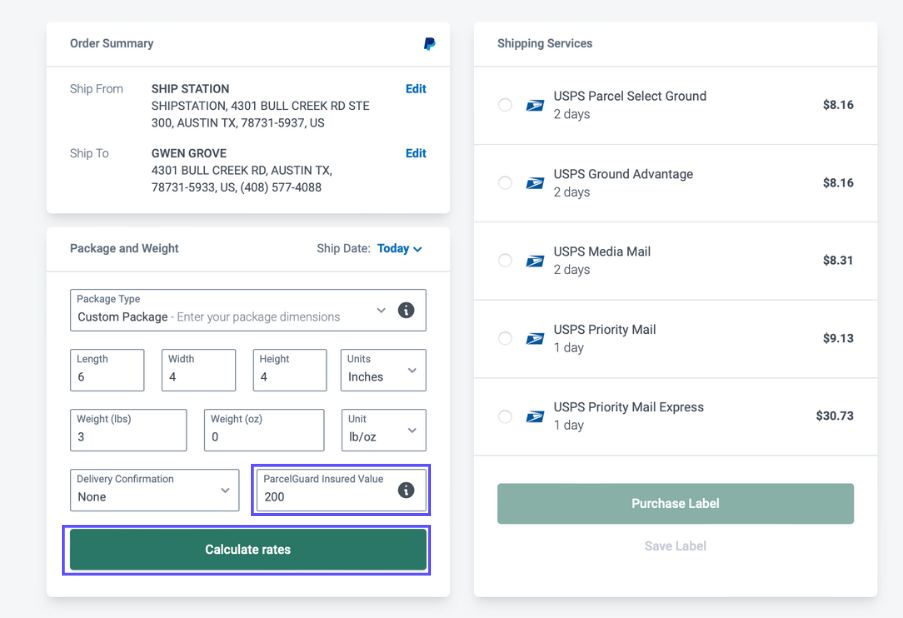Click the Height input field
Image resolution: width=903 pixels, height=618 pixels.
[290, 370]
